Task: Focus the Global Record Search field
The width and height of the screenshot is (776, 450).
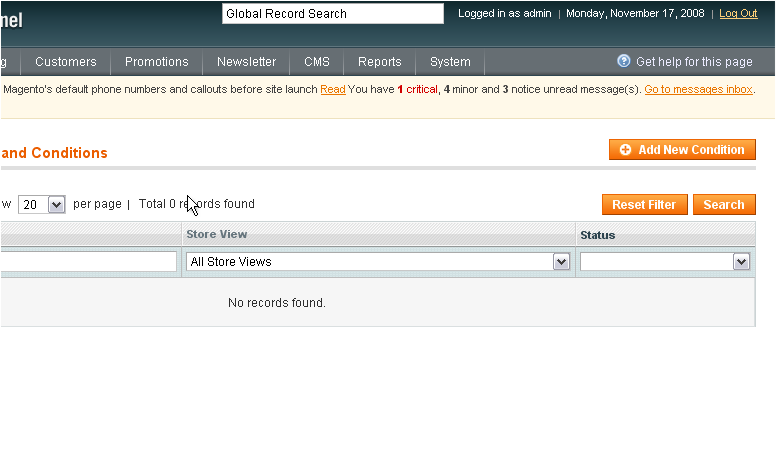Action: click(x=332, y=14)
